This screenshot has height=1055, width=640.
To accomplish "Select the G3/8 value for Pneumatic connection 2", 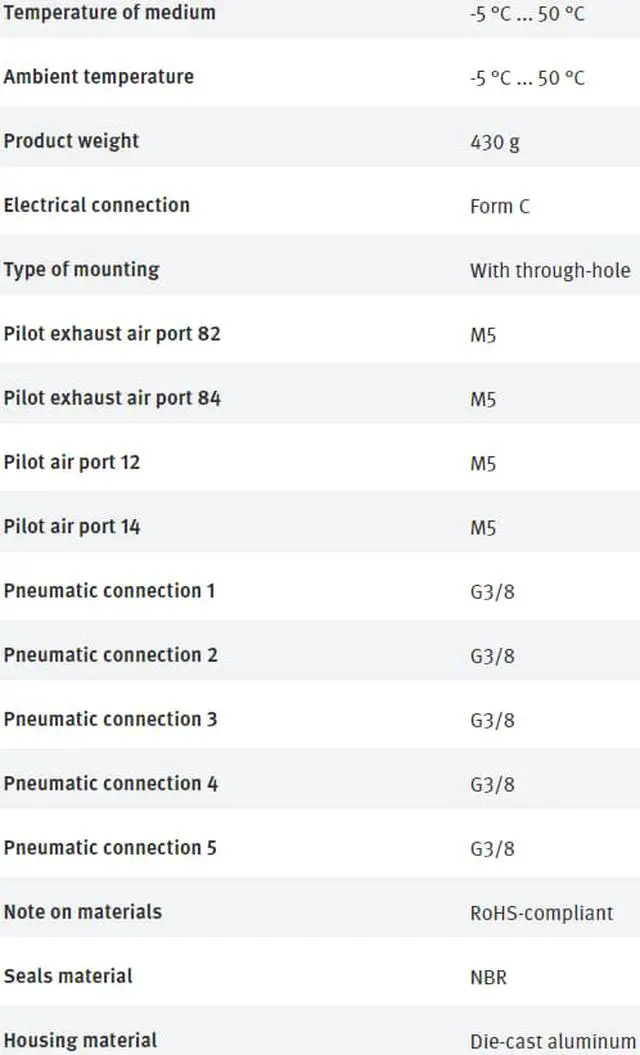I will tap(492, 656).
